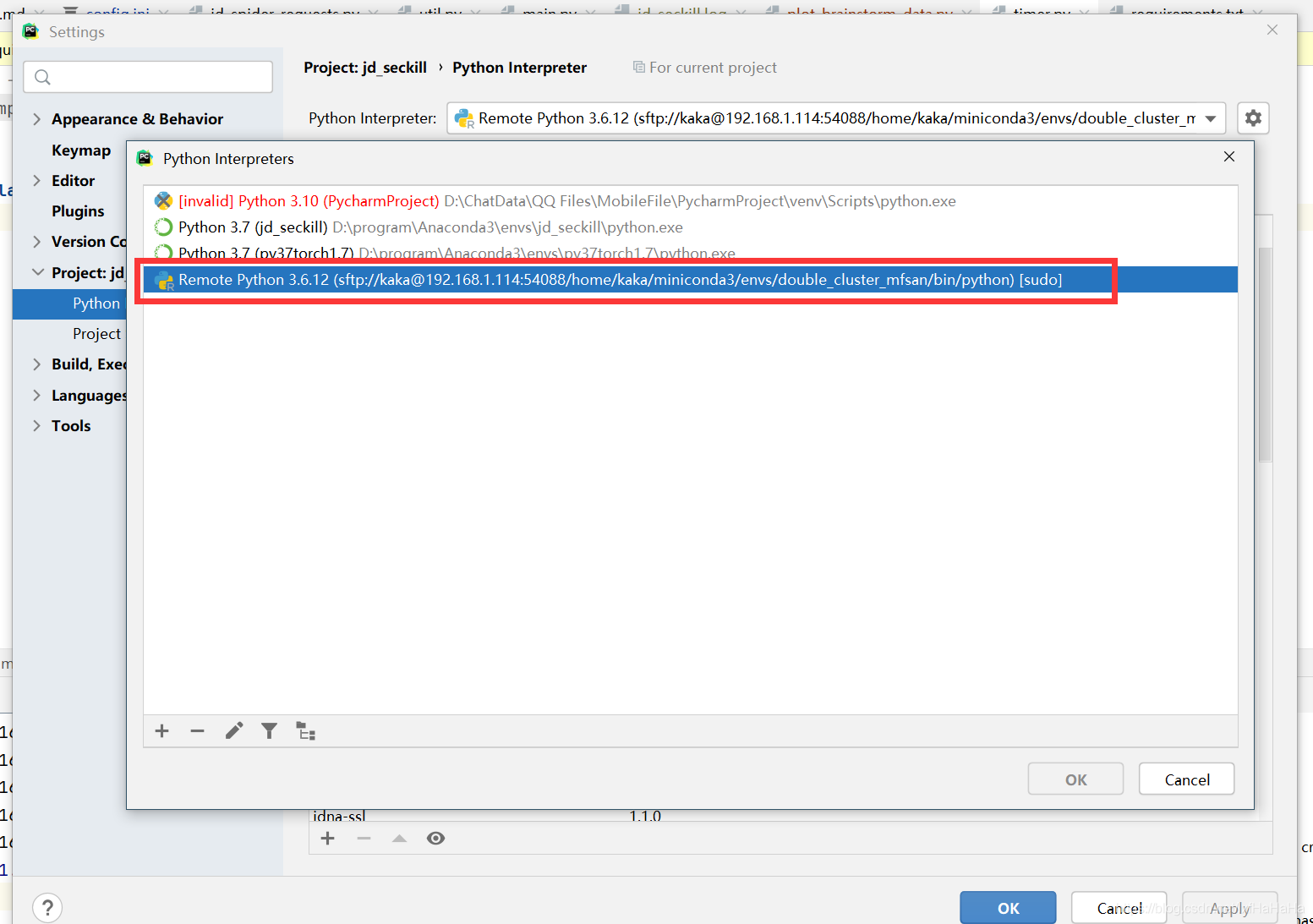Click OK in the Python Interpreters dialog
Viewport: 1313px width, 924px height.
pyautogui.click(x=1075, y=779)
